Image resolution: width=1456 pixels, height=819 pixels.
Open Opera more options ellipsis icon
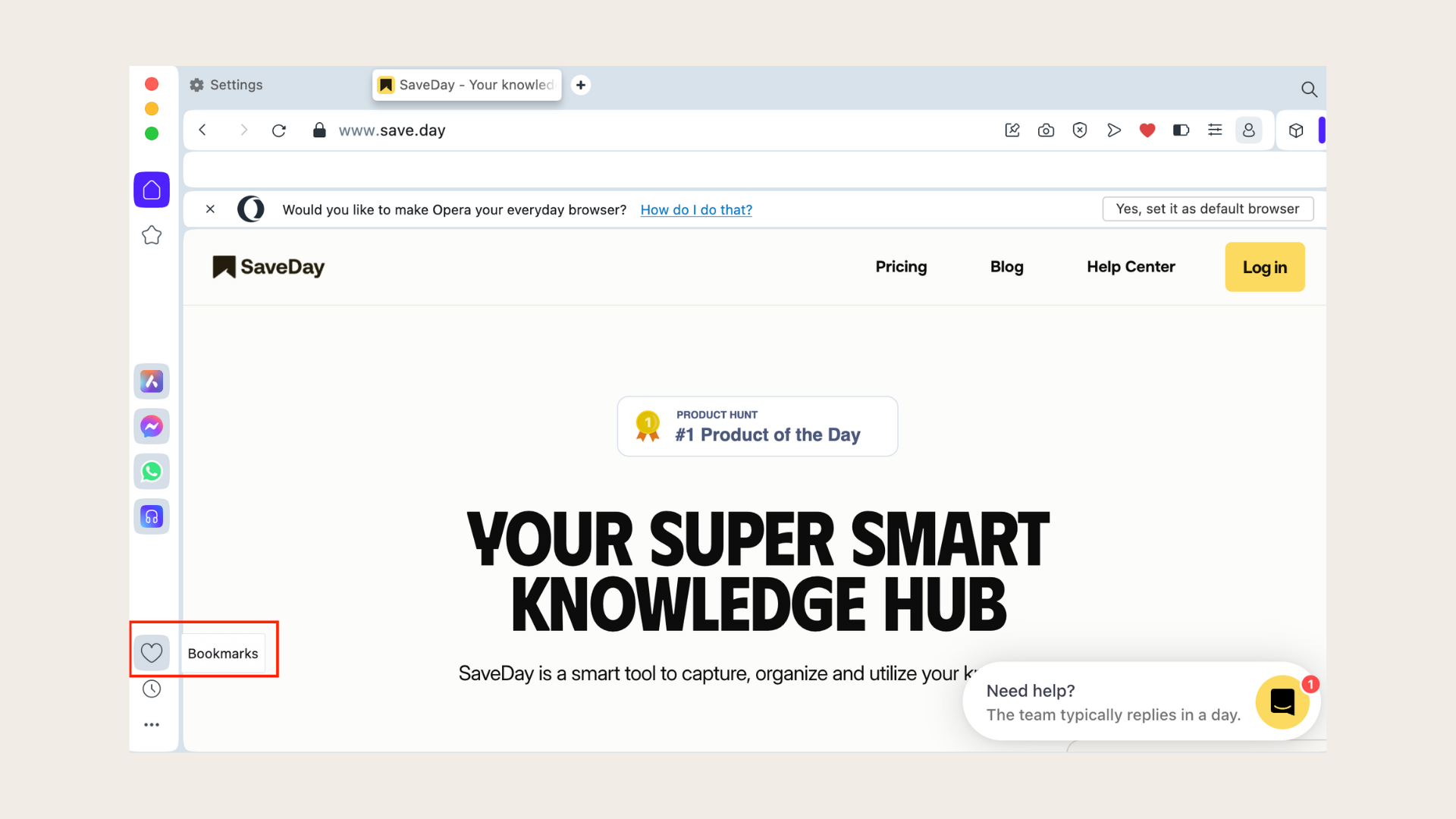click(152, 725)
